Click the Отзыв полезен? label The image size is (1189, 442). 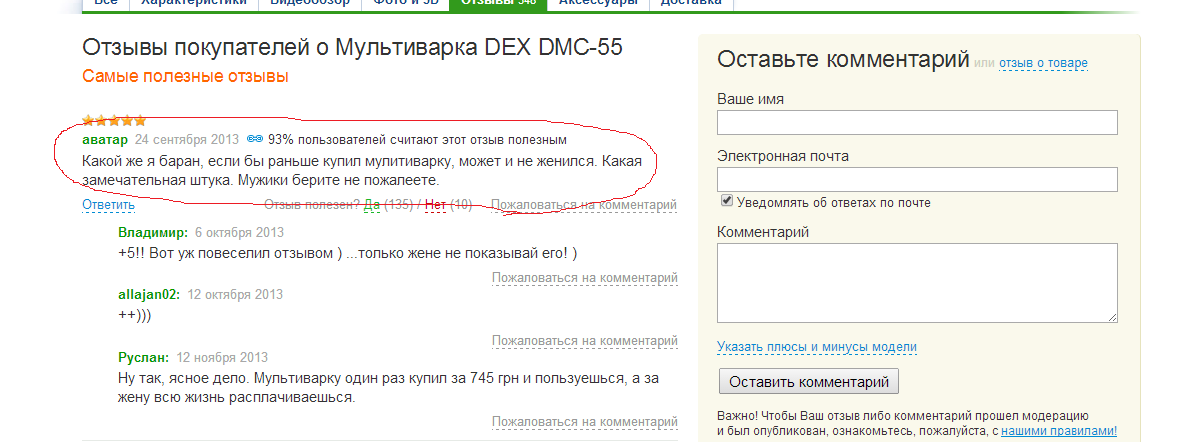[x=312, y=205]
